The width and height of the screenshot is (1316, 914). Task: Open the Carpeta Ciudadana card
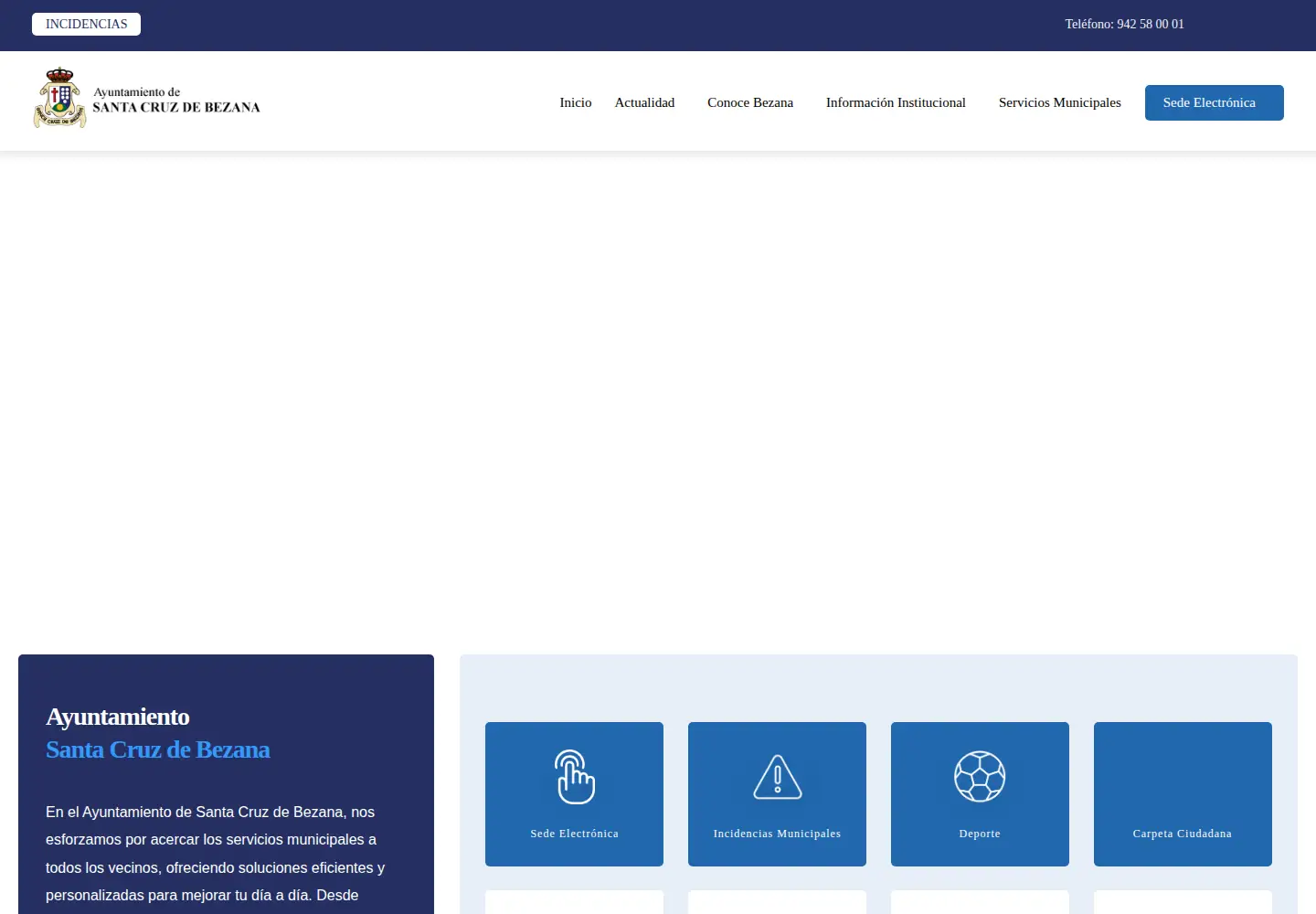coord(1183,794)
